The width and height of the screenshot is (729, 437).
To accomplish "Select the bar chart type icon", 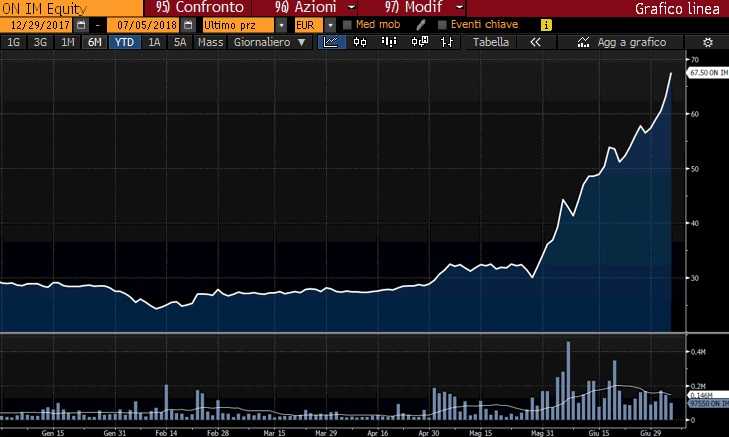I will [389, 42].
